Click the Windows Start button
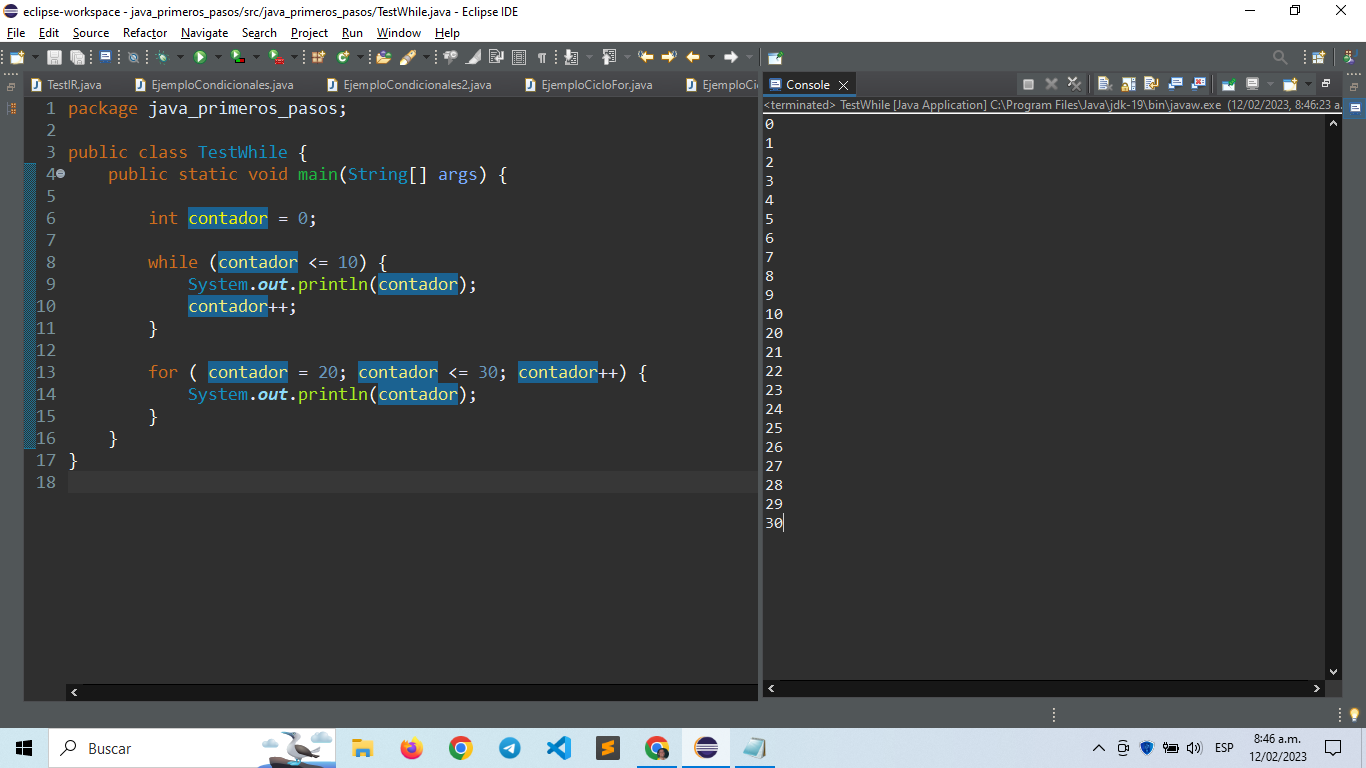This screenshot has height=768, width=1366. [x=24, y=748]
